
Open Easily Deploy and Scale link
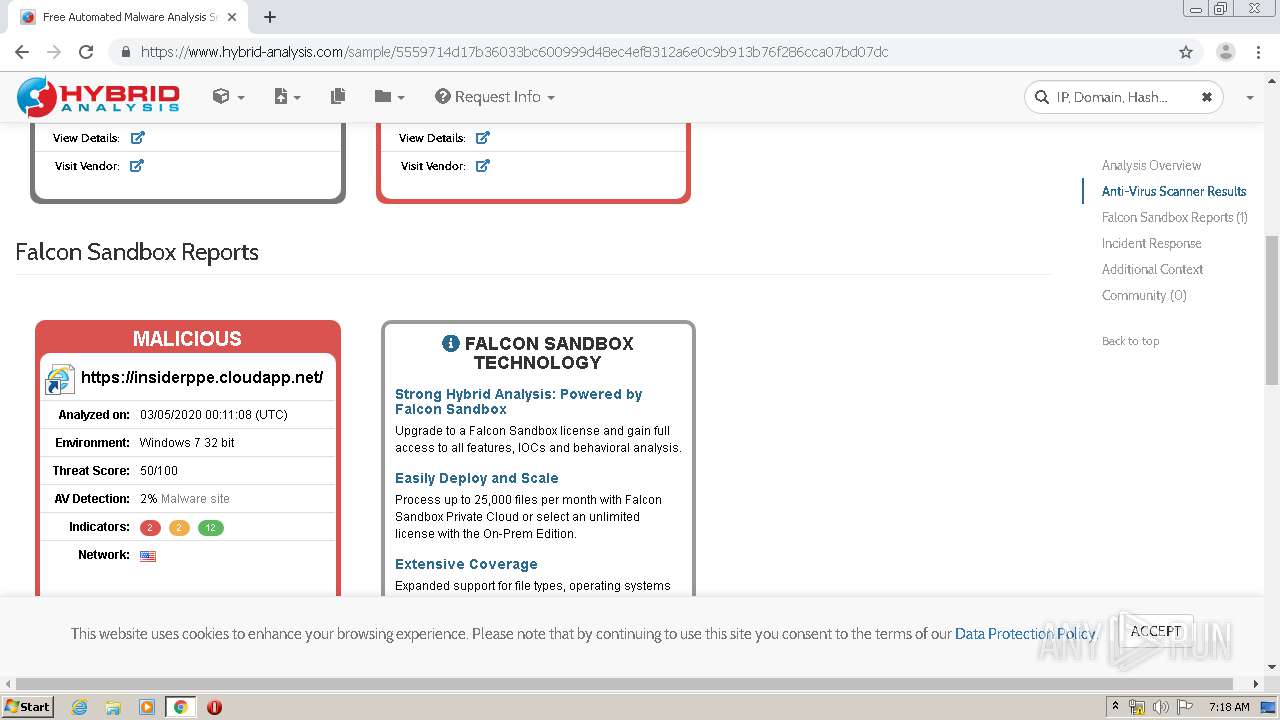click(x=477, y=478)
